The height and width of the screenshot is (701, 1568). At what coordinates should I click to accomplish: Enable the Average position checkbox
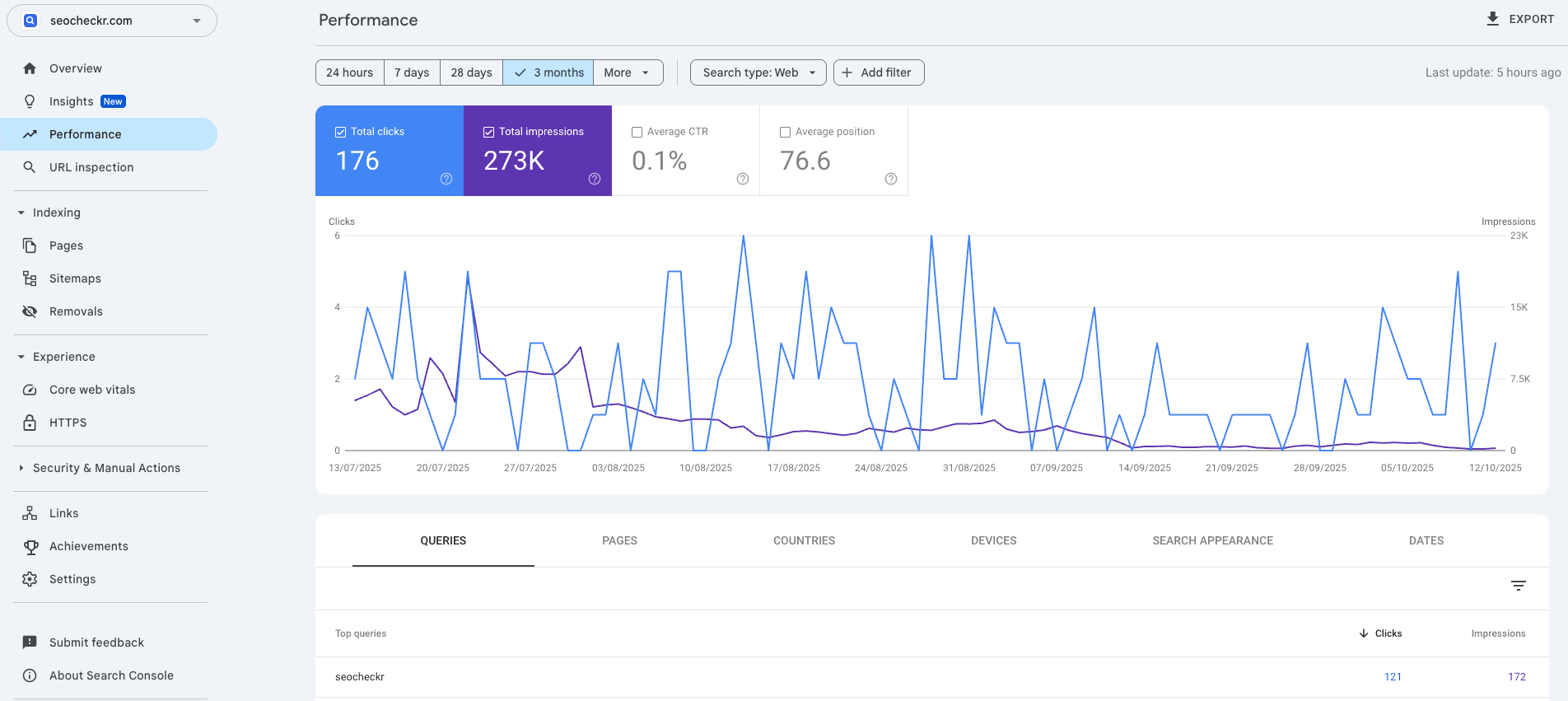coord(785,132)
